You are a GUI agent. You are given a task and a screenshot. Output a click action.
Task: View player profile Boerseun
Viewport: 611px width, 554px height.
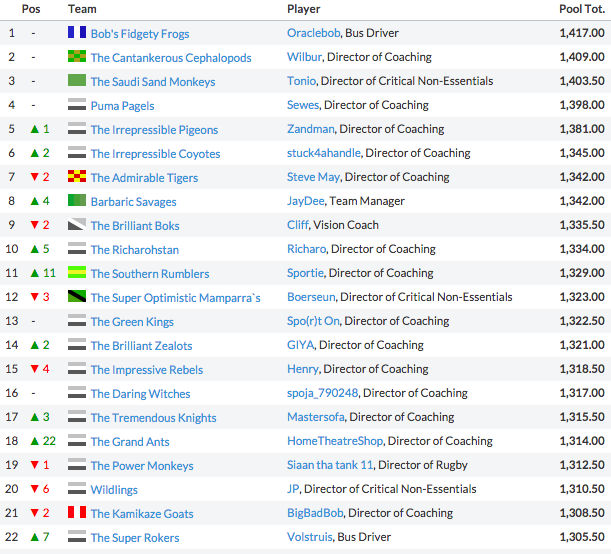click(311, 297)
